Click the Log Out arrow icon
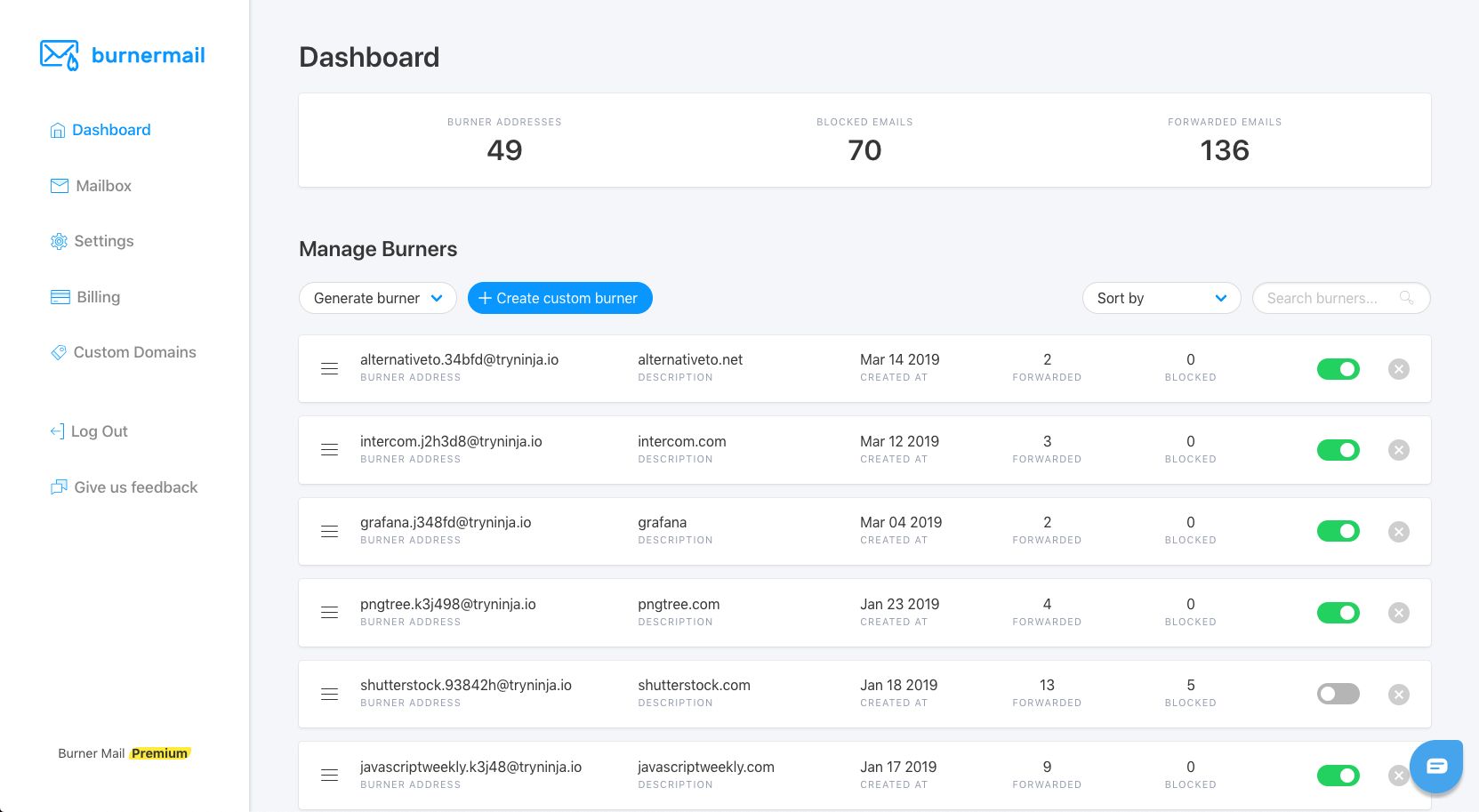 pyautogui.click(x=58, y=431)
